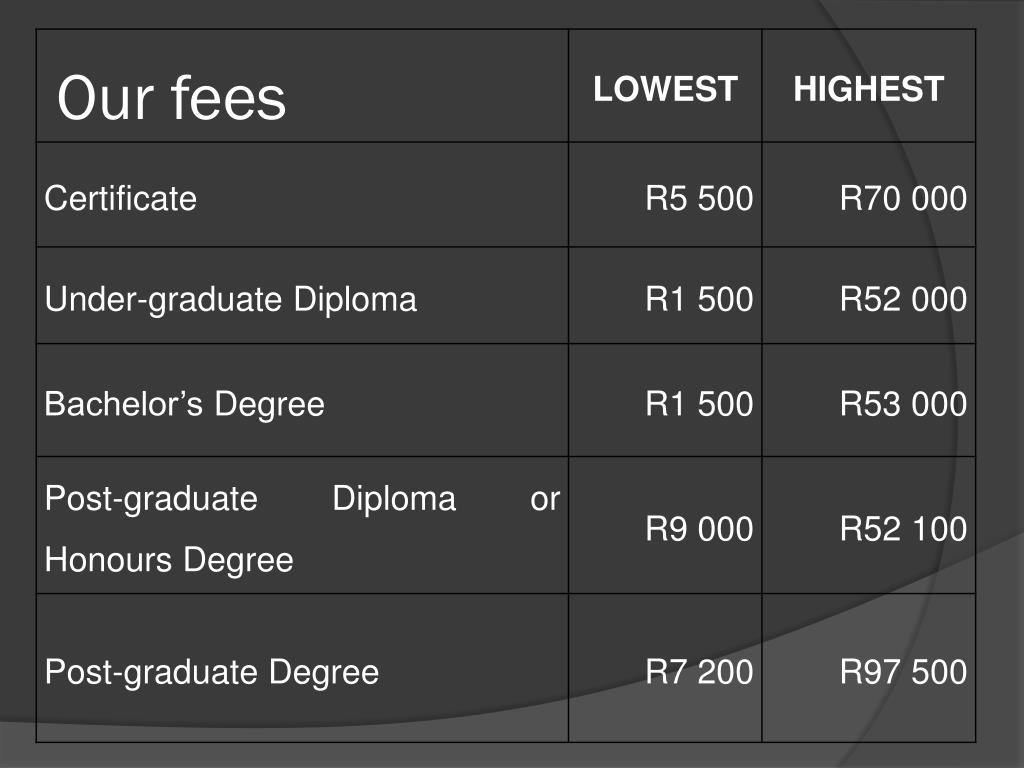The width and height of the screenshot is (1024, 768).
Task: Click the 'Our fees' table heading
Action: pyautogui.click(x=172, y=98)
